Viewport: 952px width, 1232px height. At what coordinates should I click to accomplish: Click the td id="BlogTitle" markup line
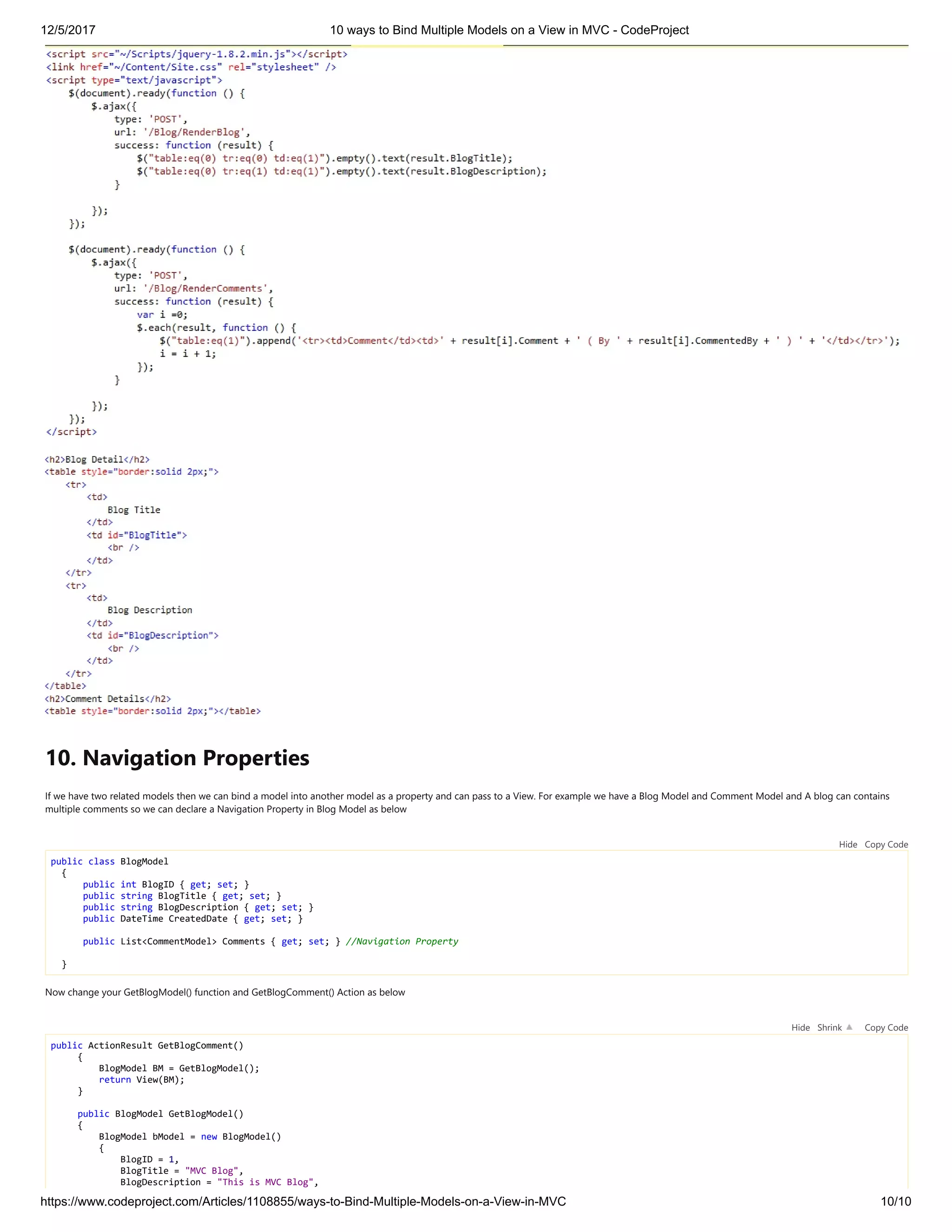pyautogui.click(x=137, y=535)
